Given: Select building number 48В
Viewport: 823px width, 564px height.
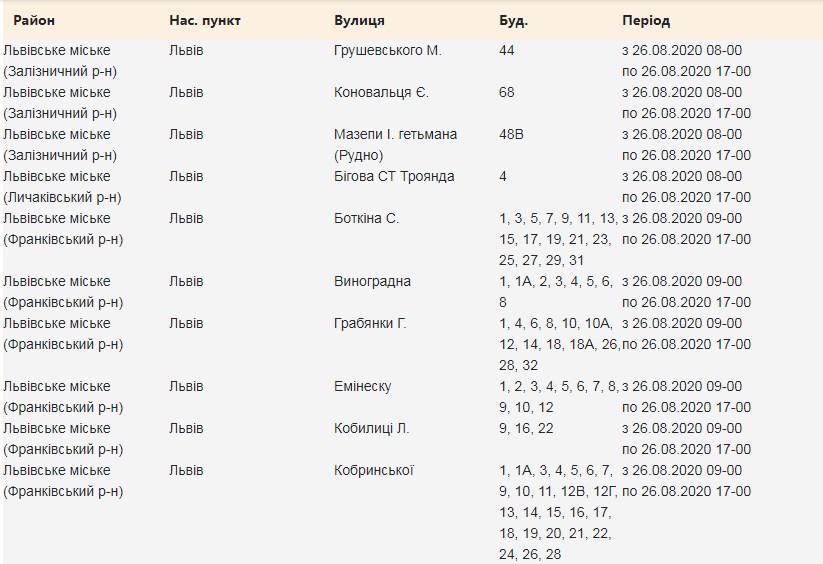Looking at the screenshot, I should click(511, 134).
